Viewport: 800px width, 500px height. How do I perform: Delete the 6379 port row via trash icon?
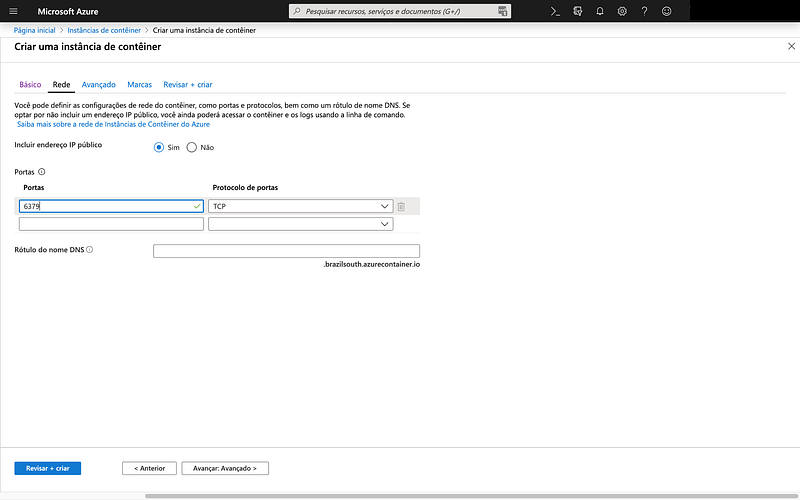[x=401, y=207]
